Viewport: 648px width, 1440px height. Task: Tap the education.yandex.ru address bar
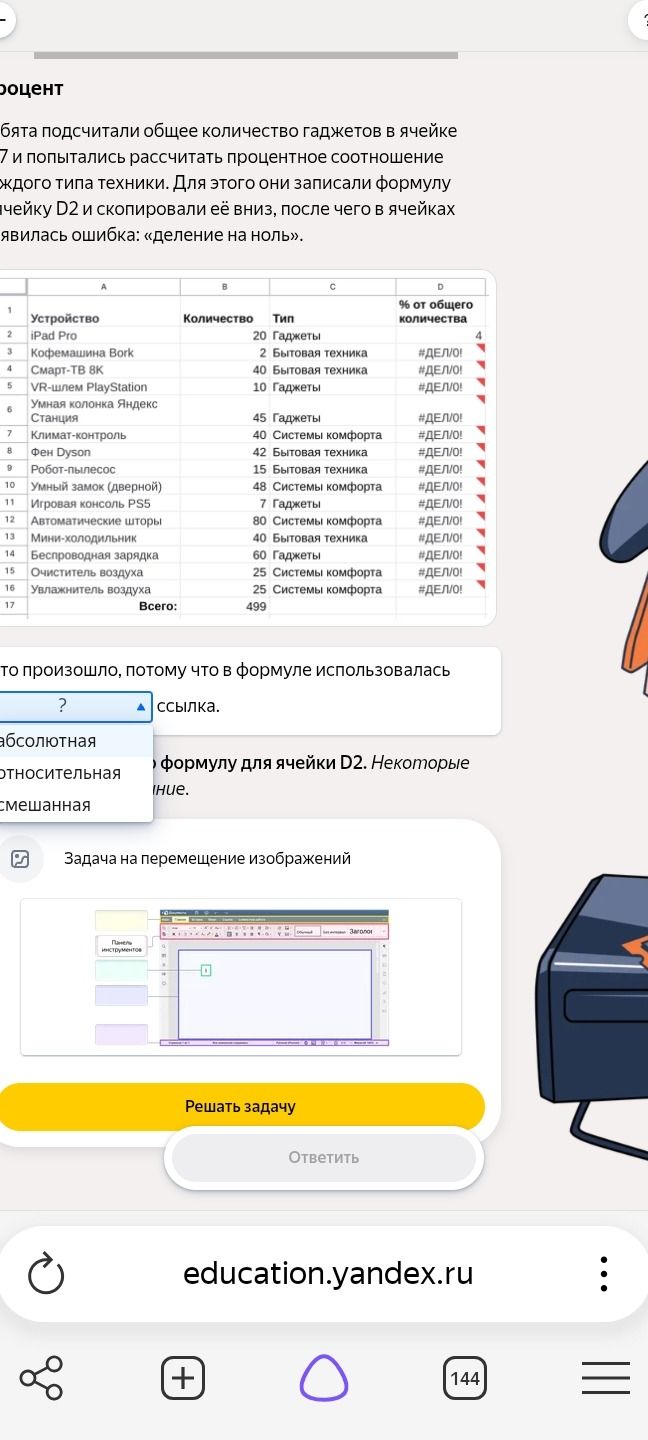pyautogui.click(x=328, y=1274)
